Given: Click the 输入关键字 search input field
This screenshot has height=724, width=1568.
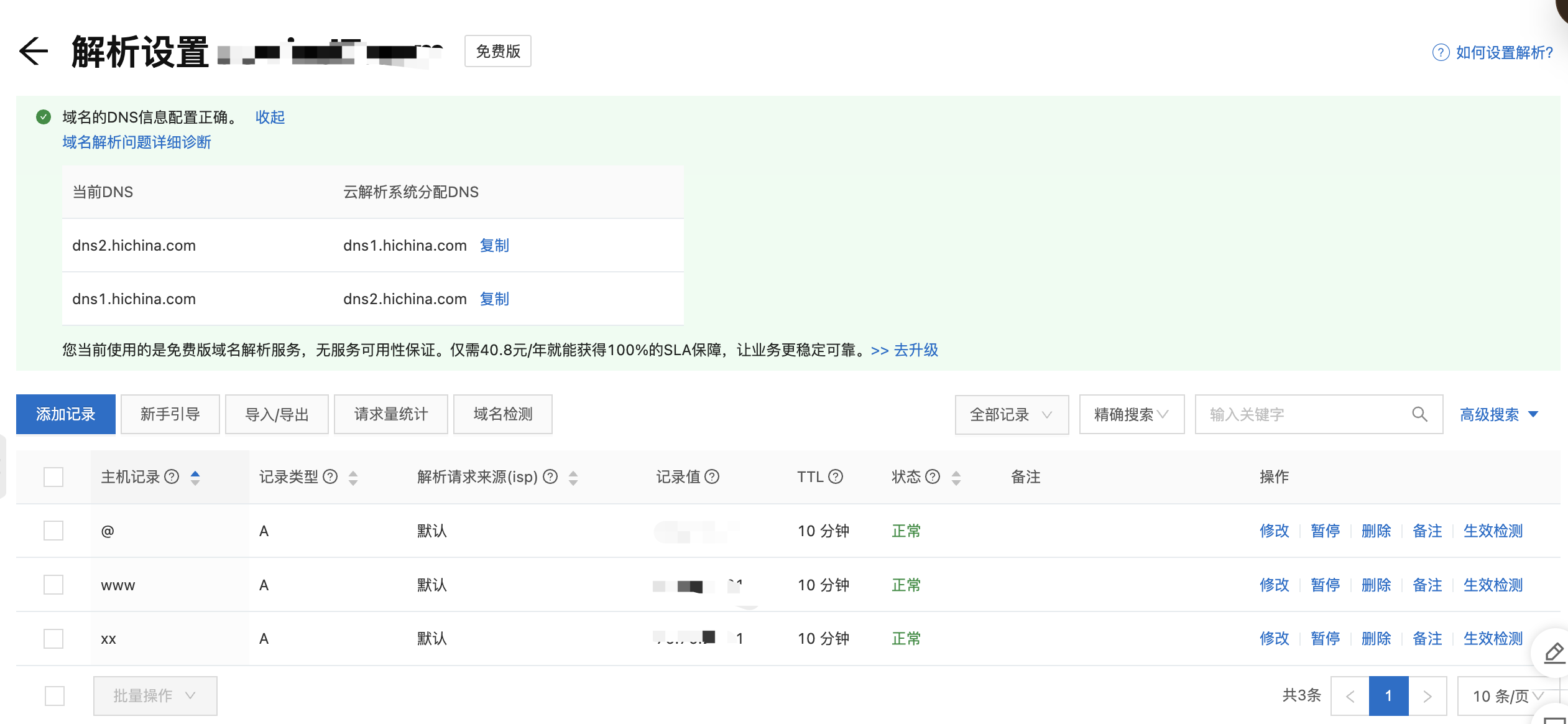Looking at the screenshot, I should tap(1299, 414).
